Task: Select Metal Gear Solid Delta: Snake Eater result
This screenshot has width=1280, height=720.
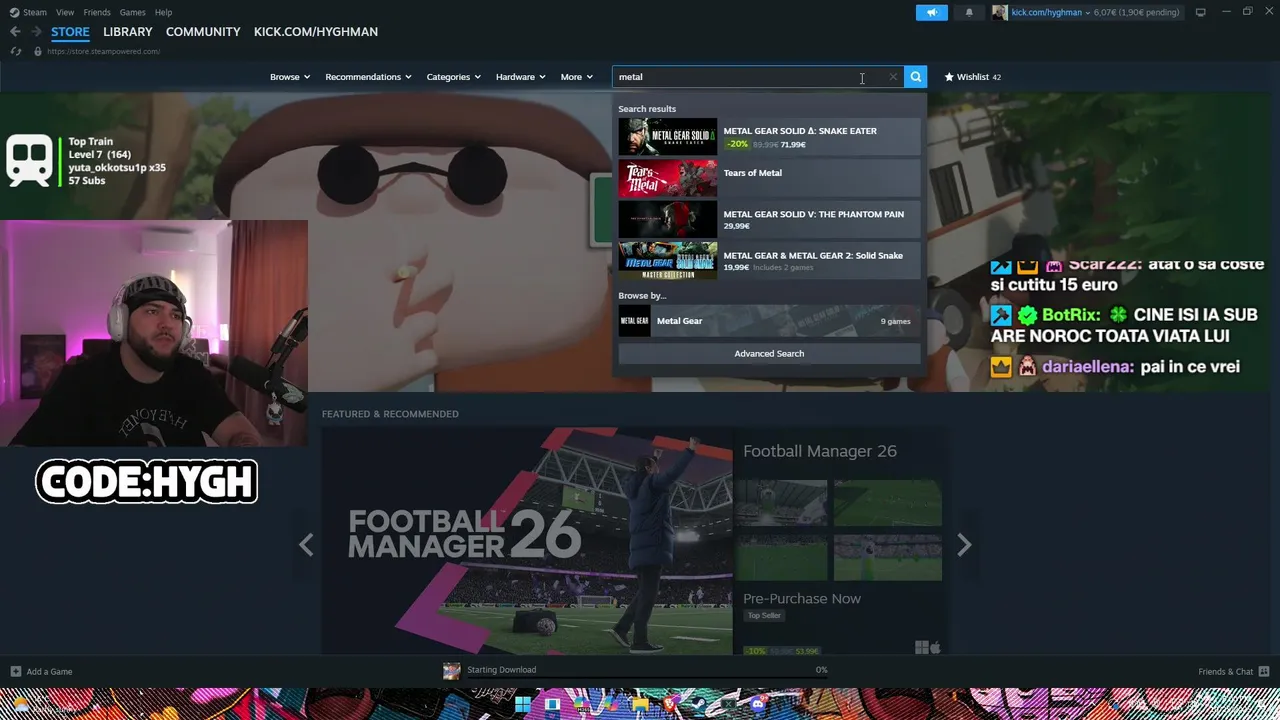Action: tap(768, 137)
